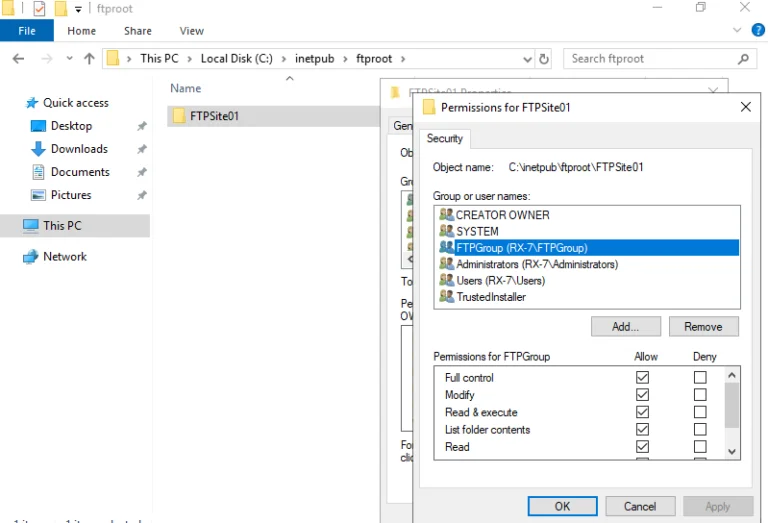768x523 pixels.
Task: Open the View ribbon tab
Action: click(192, 31)
